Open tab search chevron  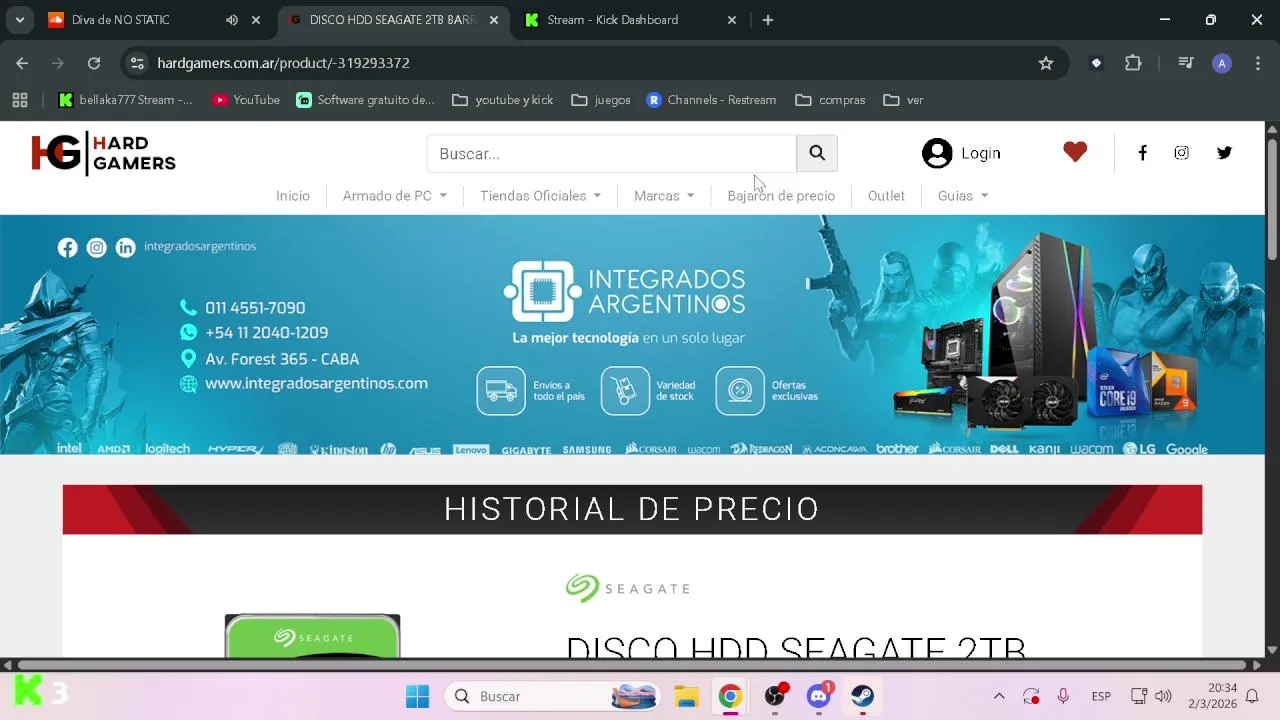pyautogui.click(x=19, y=20)
